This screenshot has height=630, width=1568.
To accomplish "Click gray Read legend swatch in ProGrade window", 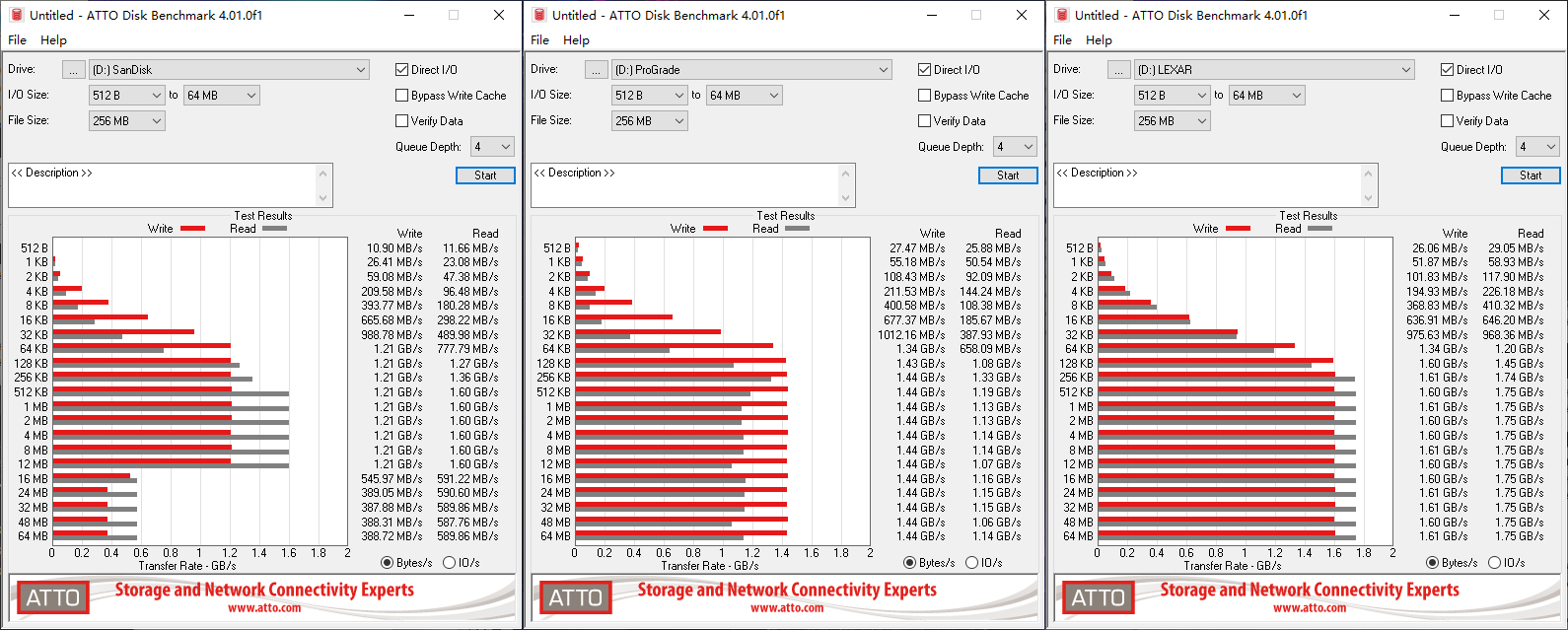I will point(798,229).
